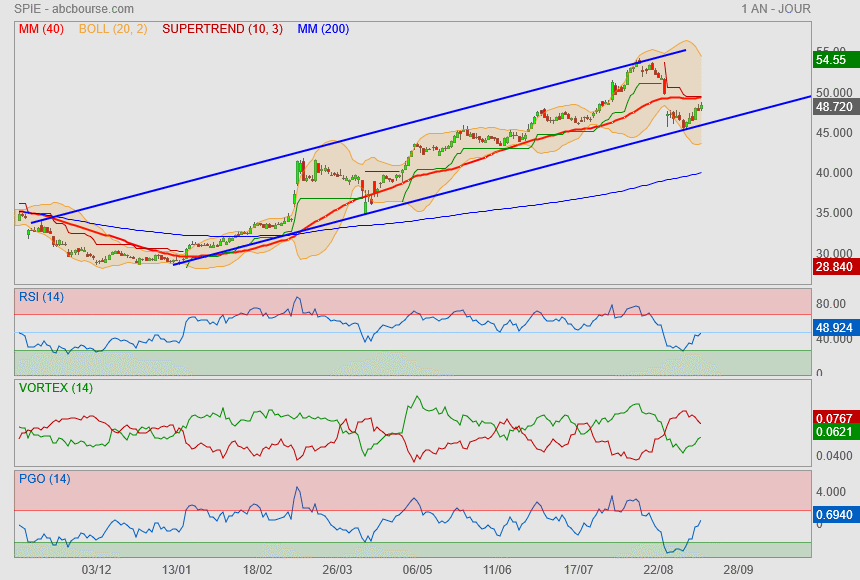The height and width of the screenshot is (580, 860).
Task: Select the green 54.55 price tag
Action: (x=833, y=60)
